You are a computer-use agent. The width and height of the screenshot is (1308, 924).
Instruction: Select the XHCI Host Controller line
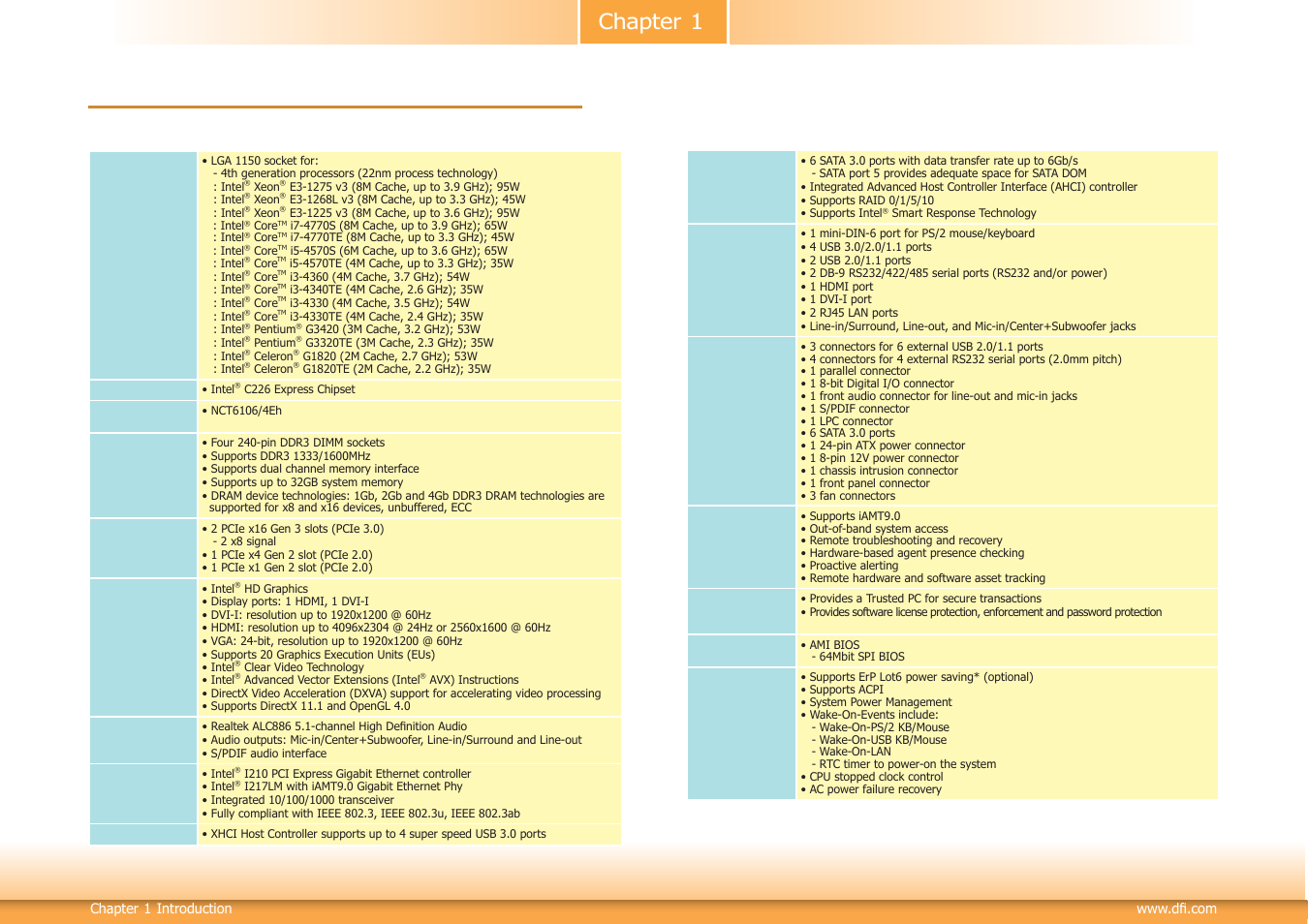pyautogui.click(x=374, y=834)
